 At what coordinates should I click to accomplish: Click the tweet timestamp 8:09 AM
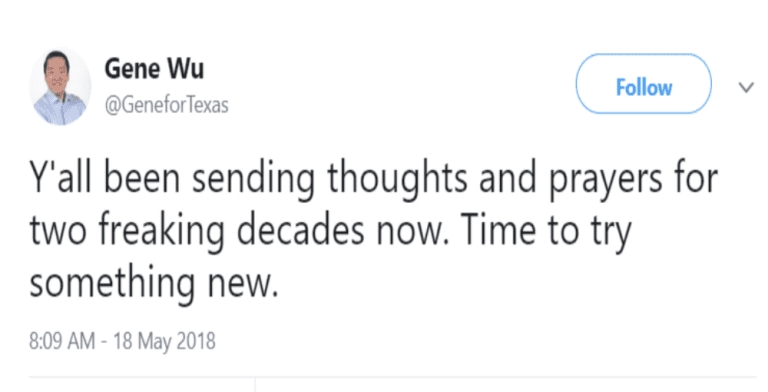(x=62, y=341)
